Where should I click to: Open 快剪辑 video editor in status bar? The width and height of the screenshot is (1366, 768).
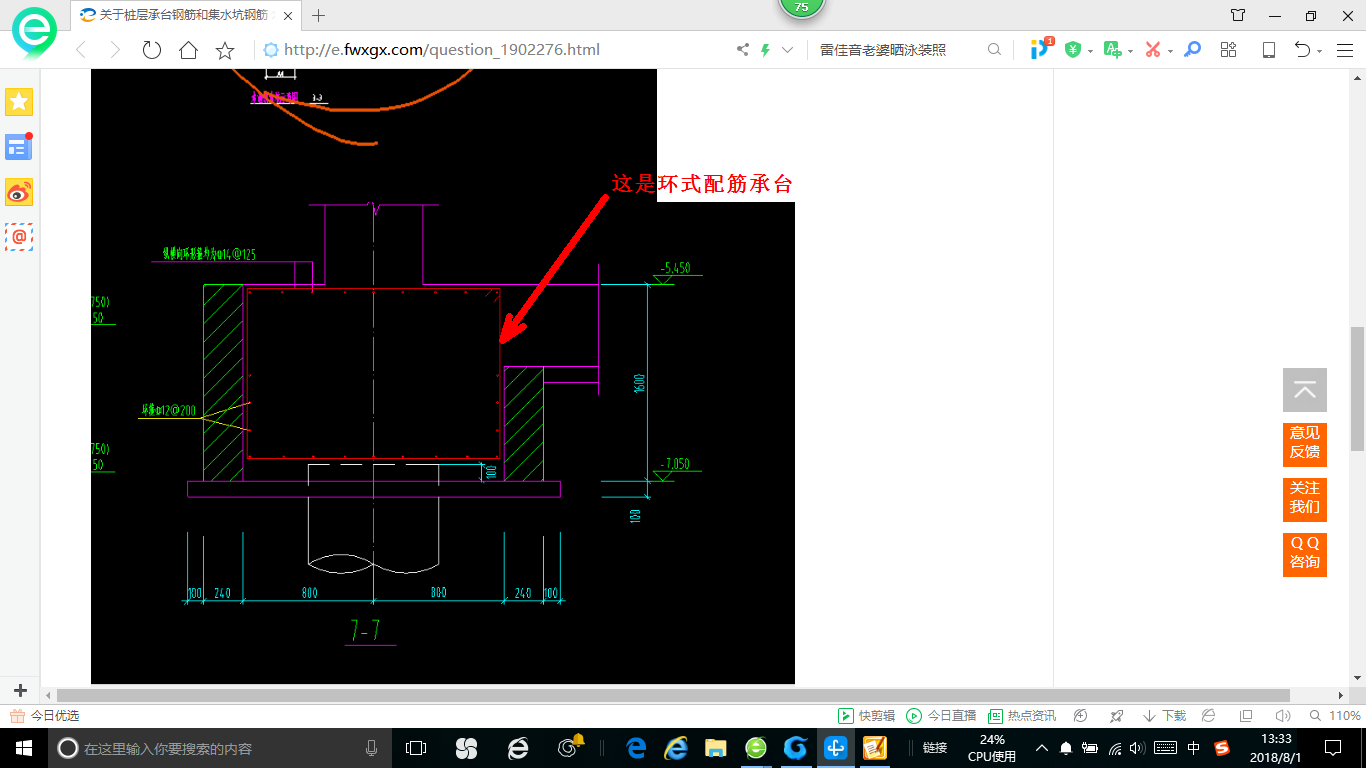(866, 716)
